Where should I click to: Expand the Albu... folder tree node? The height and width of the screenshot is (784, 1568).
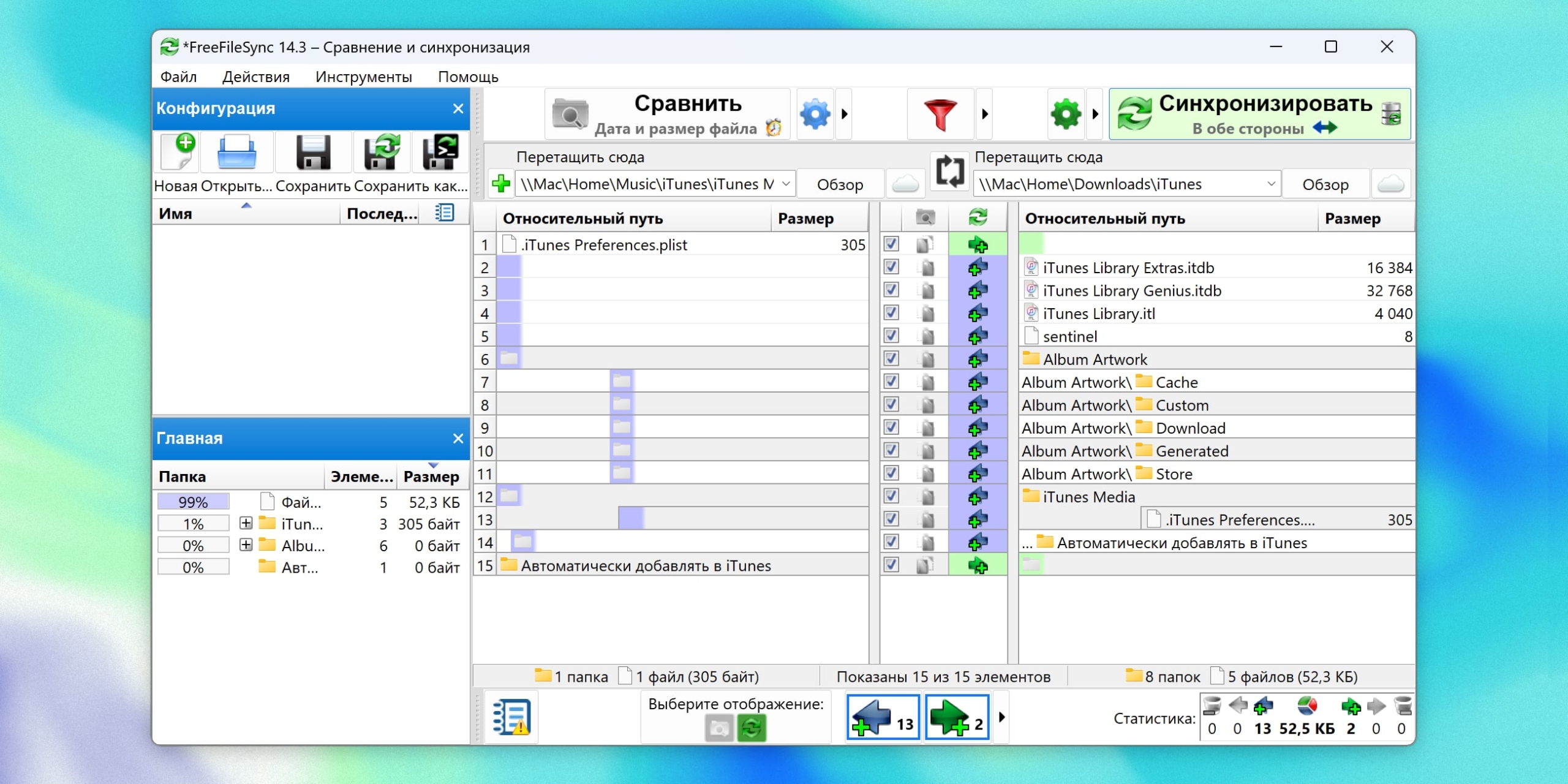pos(246,545)
